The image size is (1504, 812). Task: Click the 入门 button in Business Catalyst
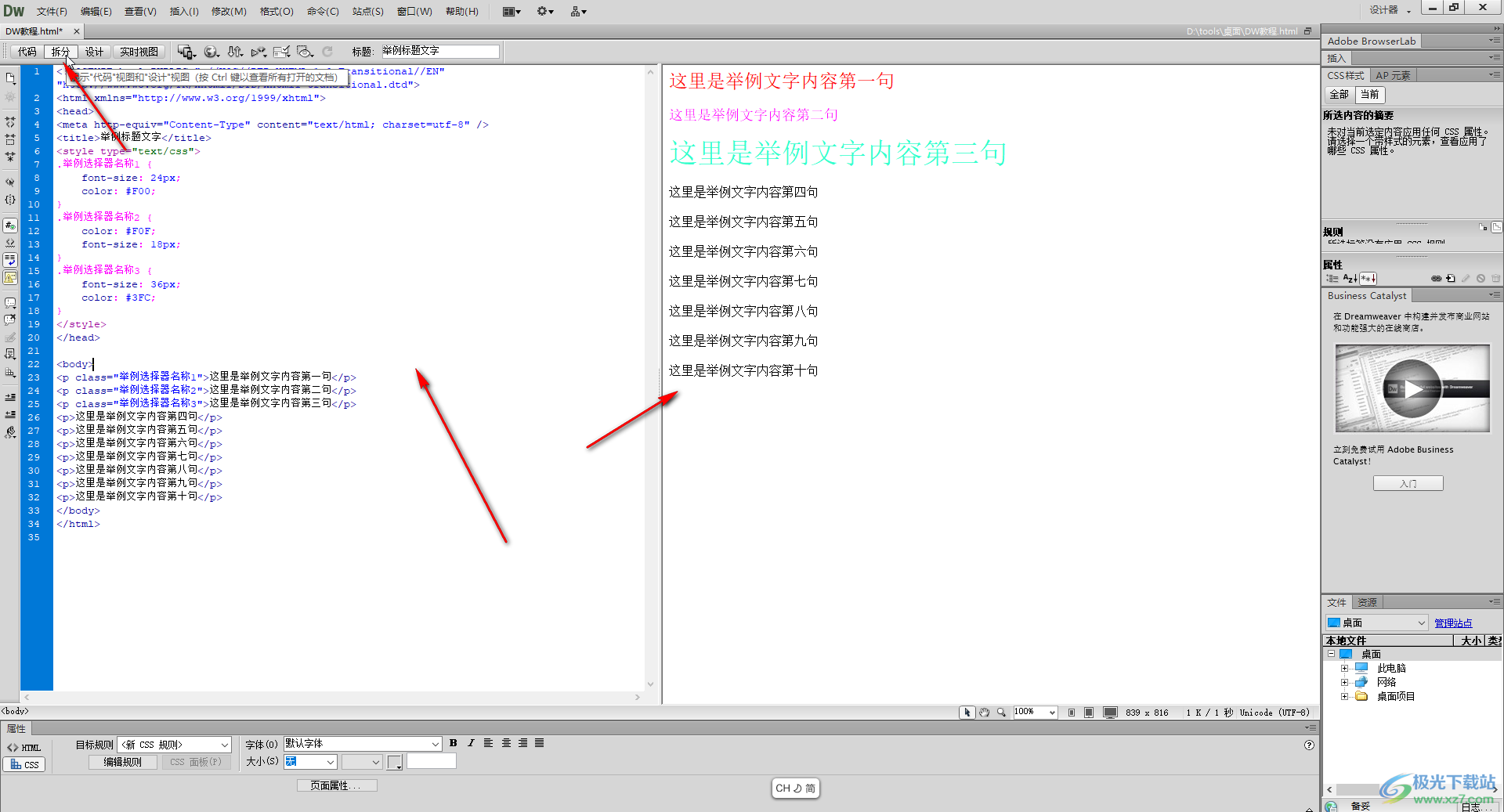pyautogui.click(x=1408, y=484)
